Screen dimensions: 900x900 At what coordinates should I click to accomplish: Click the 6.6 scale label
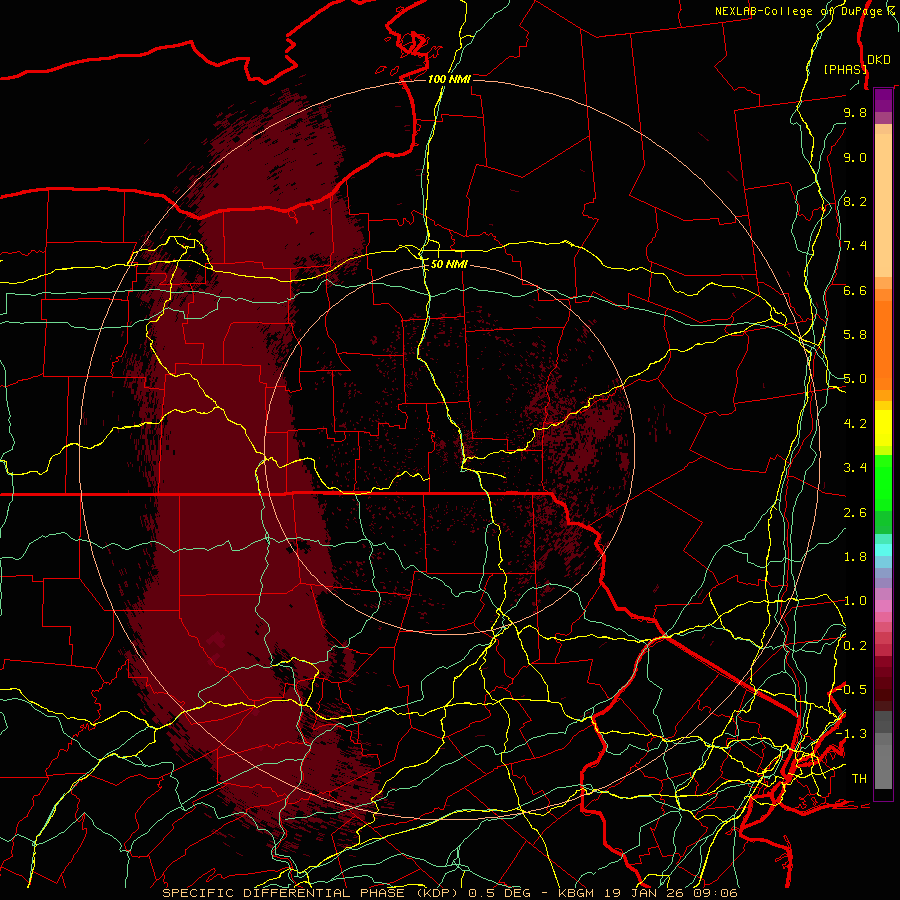coord(855,290)
